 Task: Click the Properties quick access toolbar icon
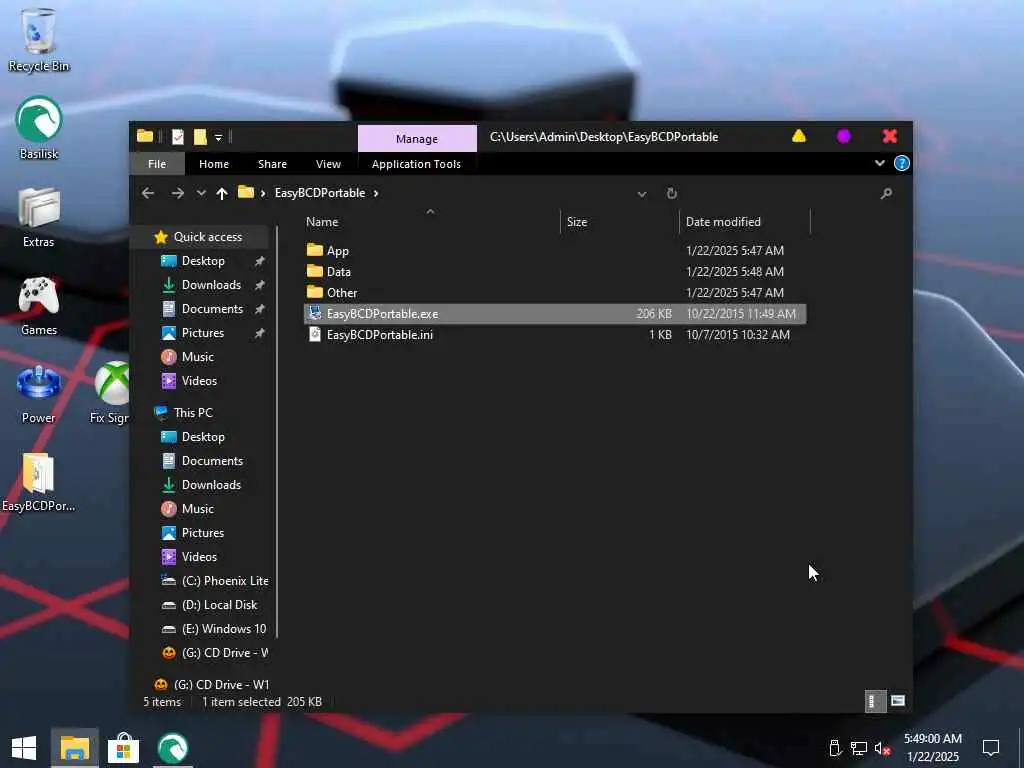178,136
